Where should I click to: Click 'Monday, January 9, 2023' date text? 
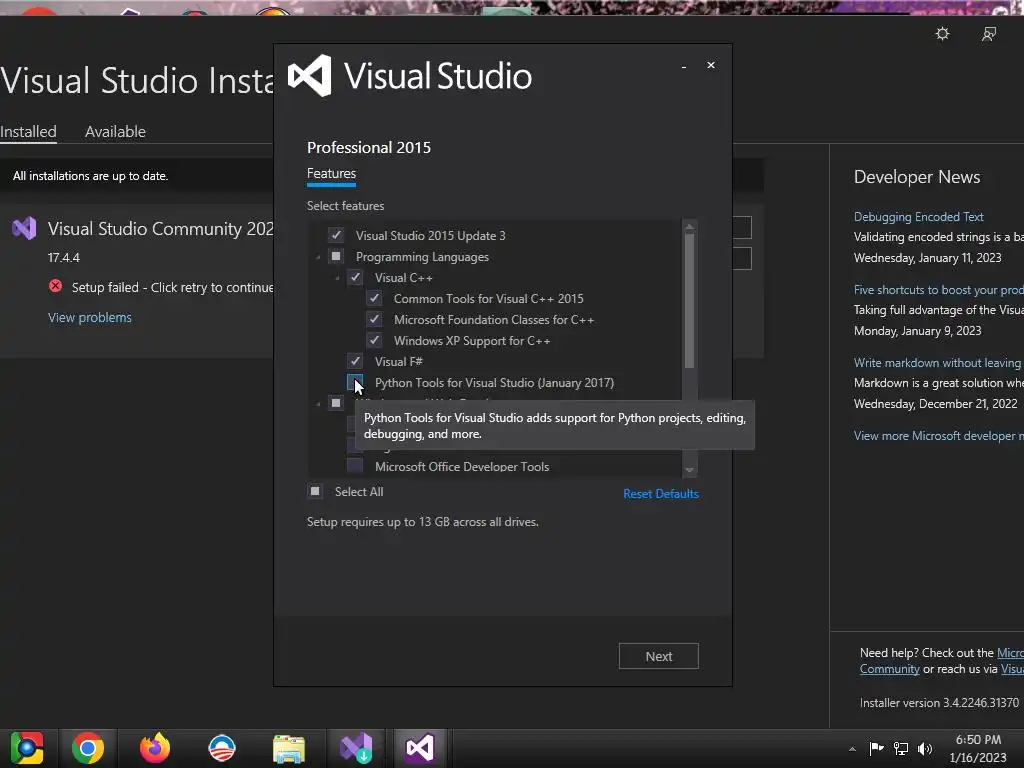(x=918, y=331)
